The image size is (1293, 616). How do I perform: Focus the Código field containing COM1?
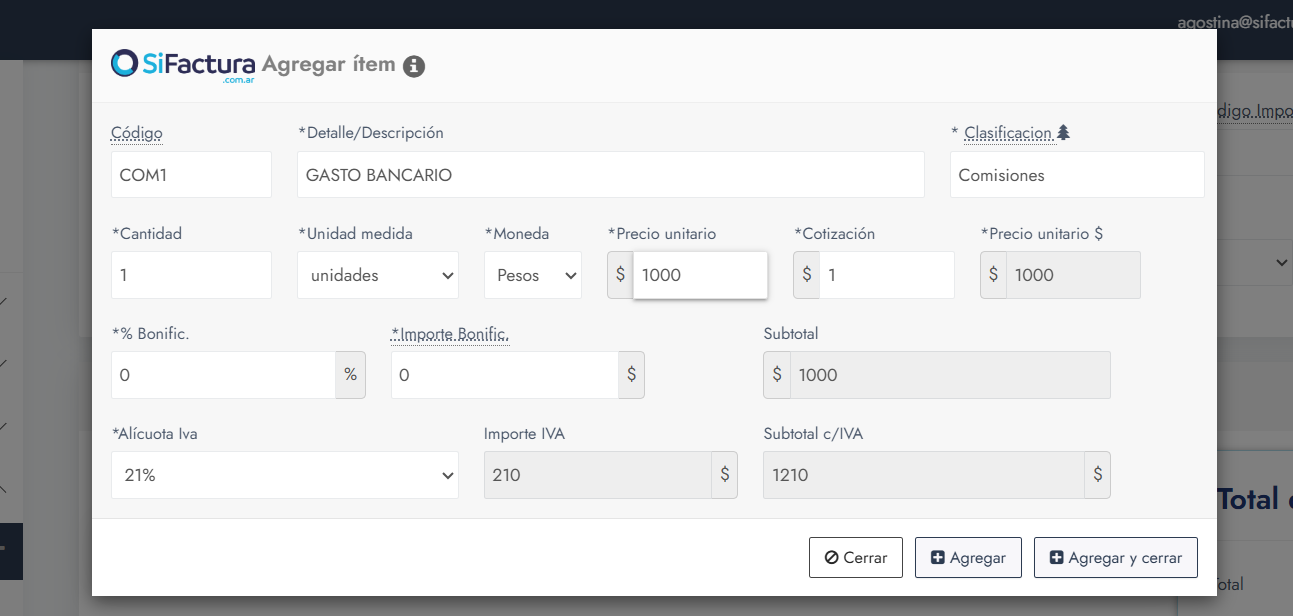(x=191, y=175)
